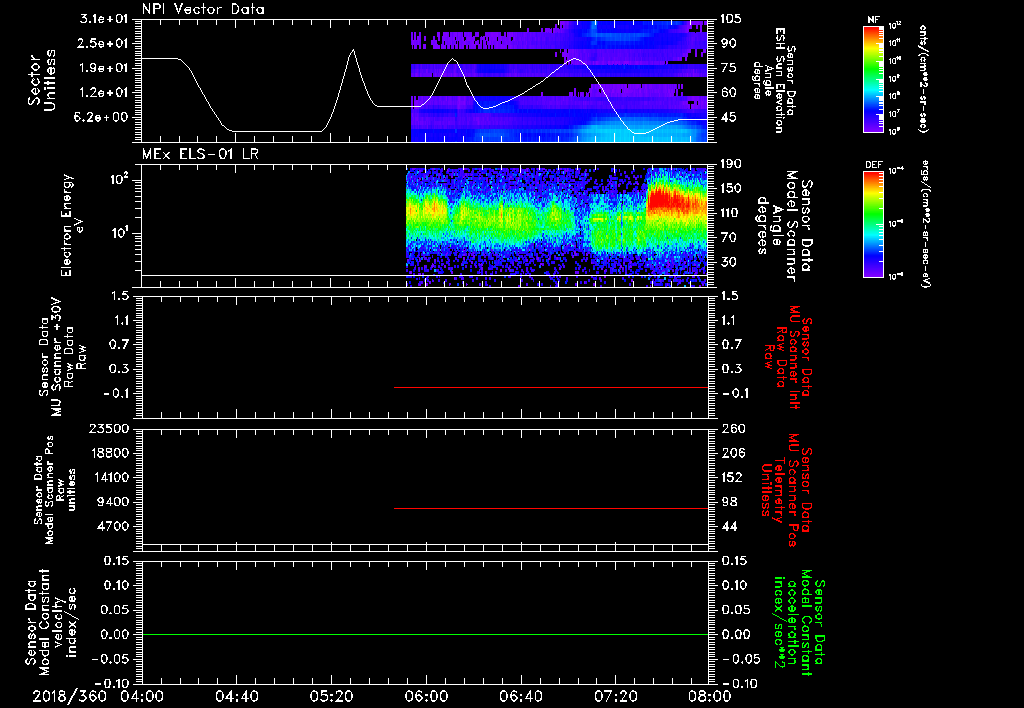
Task: Click the '06:40' time tick label
Action: pos(520,696)
